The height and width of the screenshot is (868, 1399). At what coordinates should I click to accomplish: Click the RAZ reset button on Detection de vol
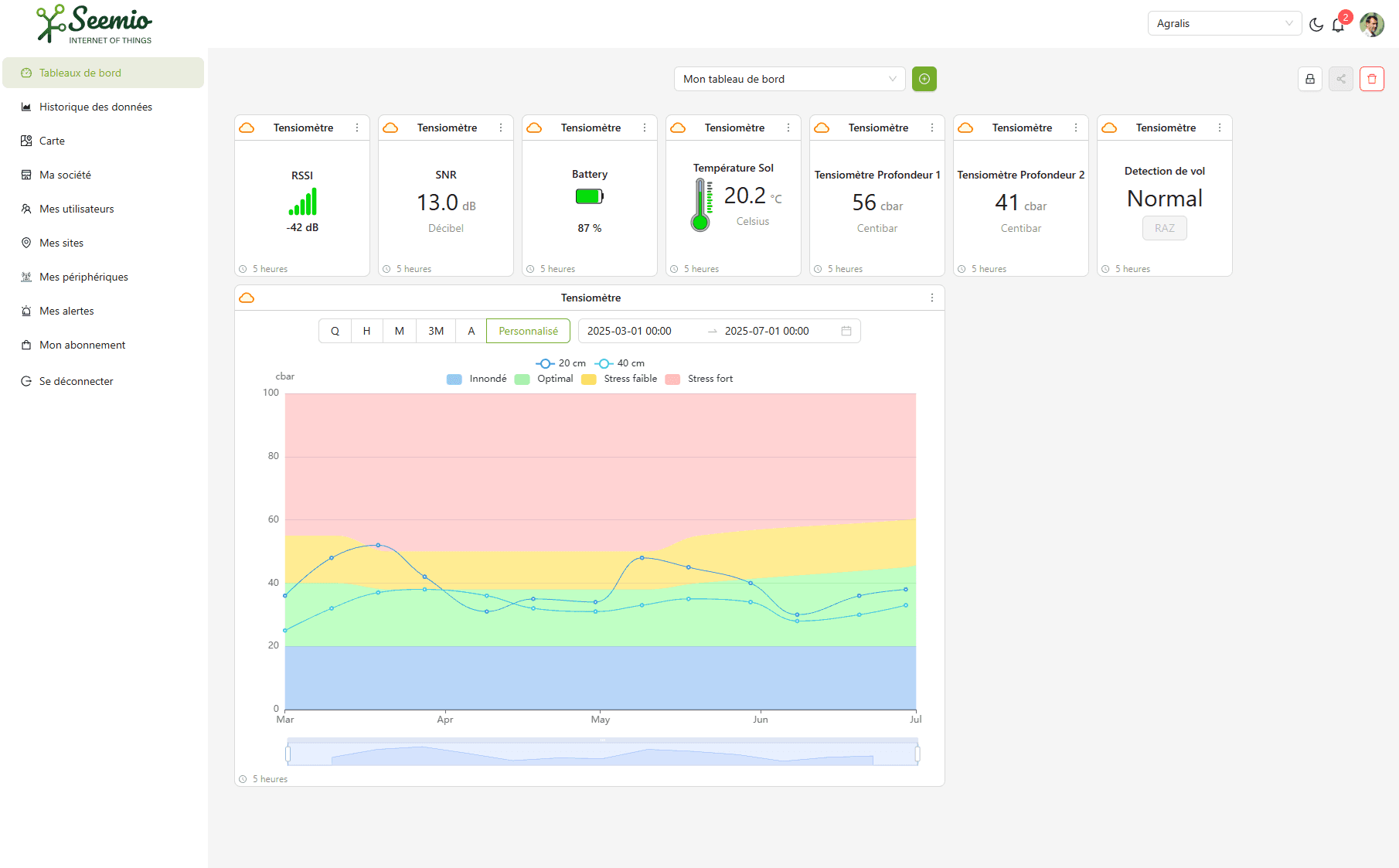[1164, 227]
